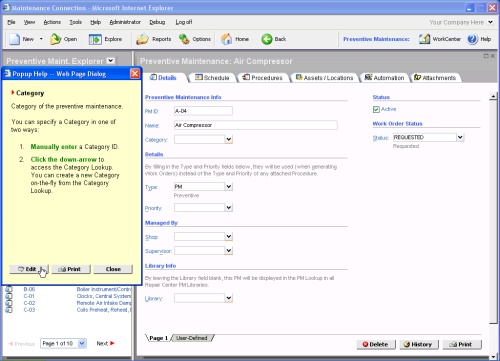Click Print button in Popup Help

point(71,269)
